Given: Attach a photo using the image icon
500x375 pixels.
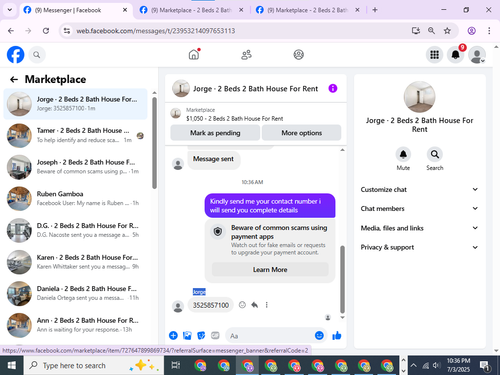Looking at the screenshot, I should click(187, 335).
